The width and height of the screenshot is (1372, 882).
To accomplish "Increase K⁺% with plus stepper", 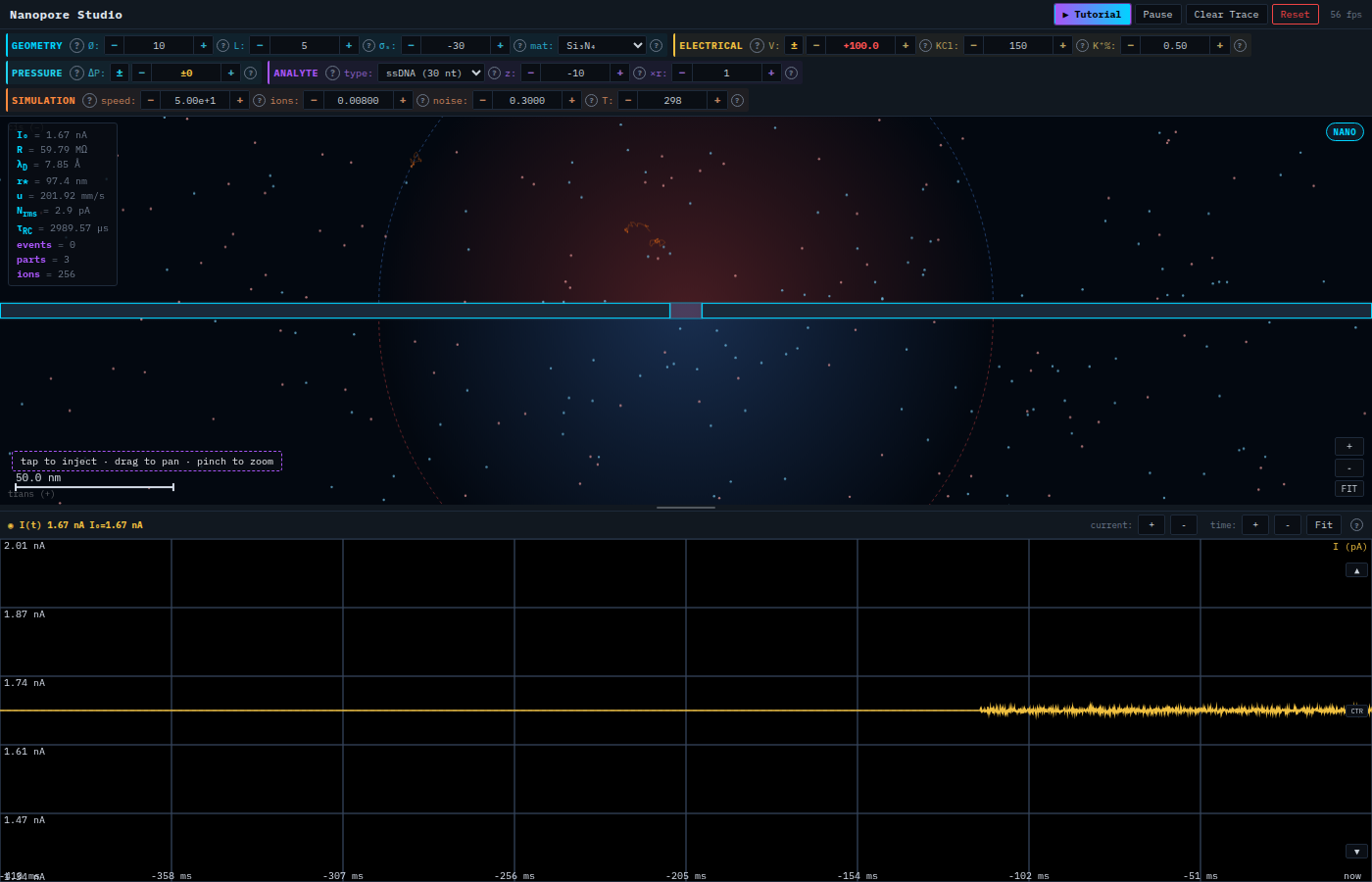I will coord(1219,45).
